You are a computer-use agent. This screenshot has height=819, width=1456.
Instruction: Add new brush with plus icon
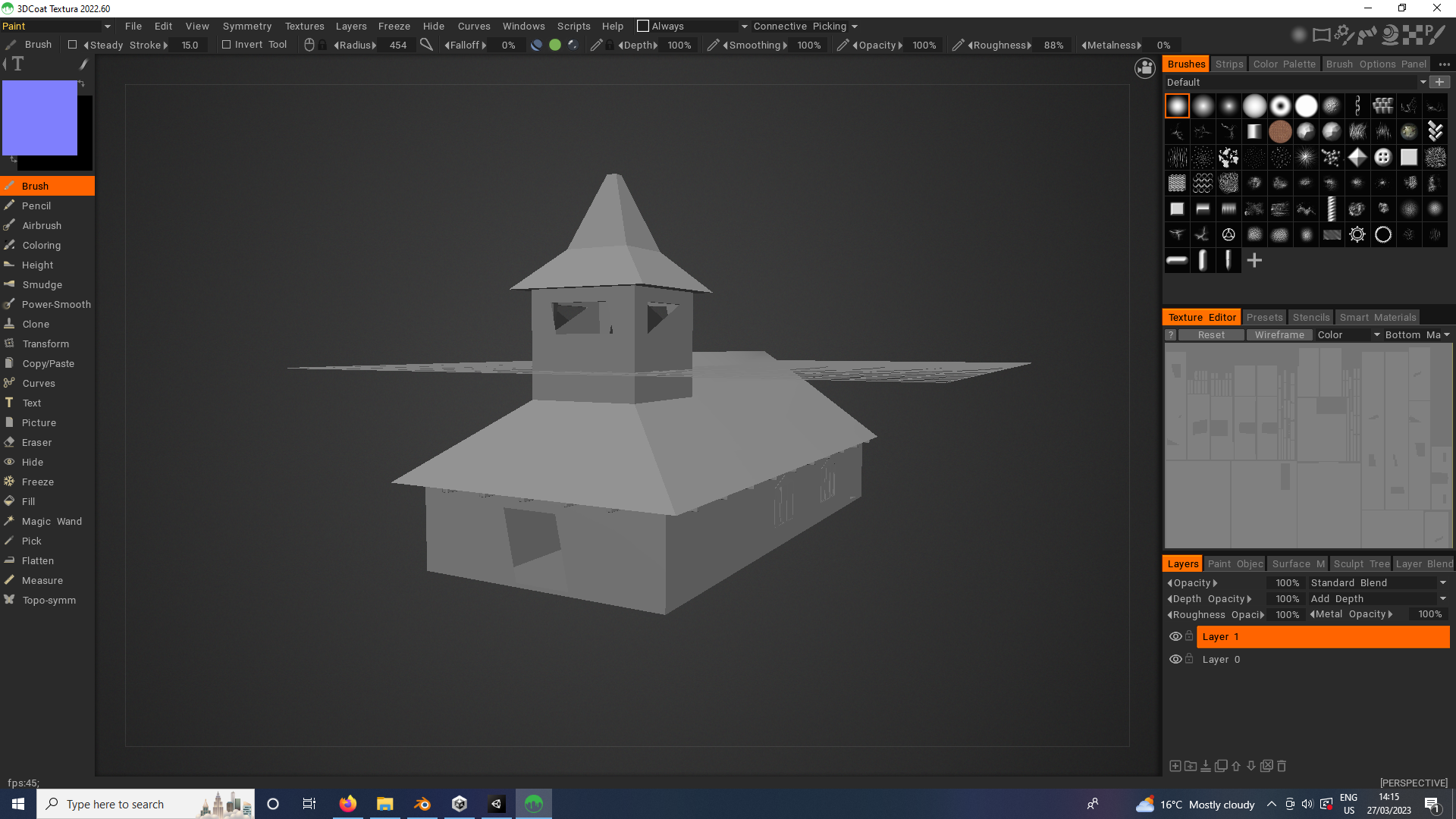point(1254,261)
